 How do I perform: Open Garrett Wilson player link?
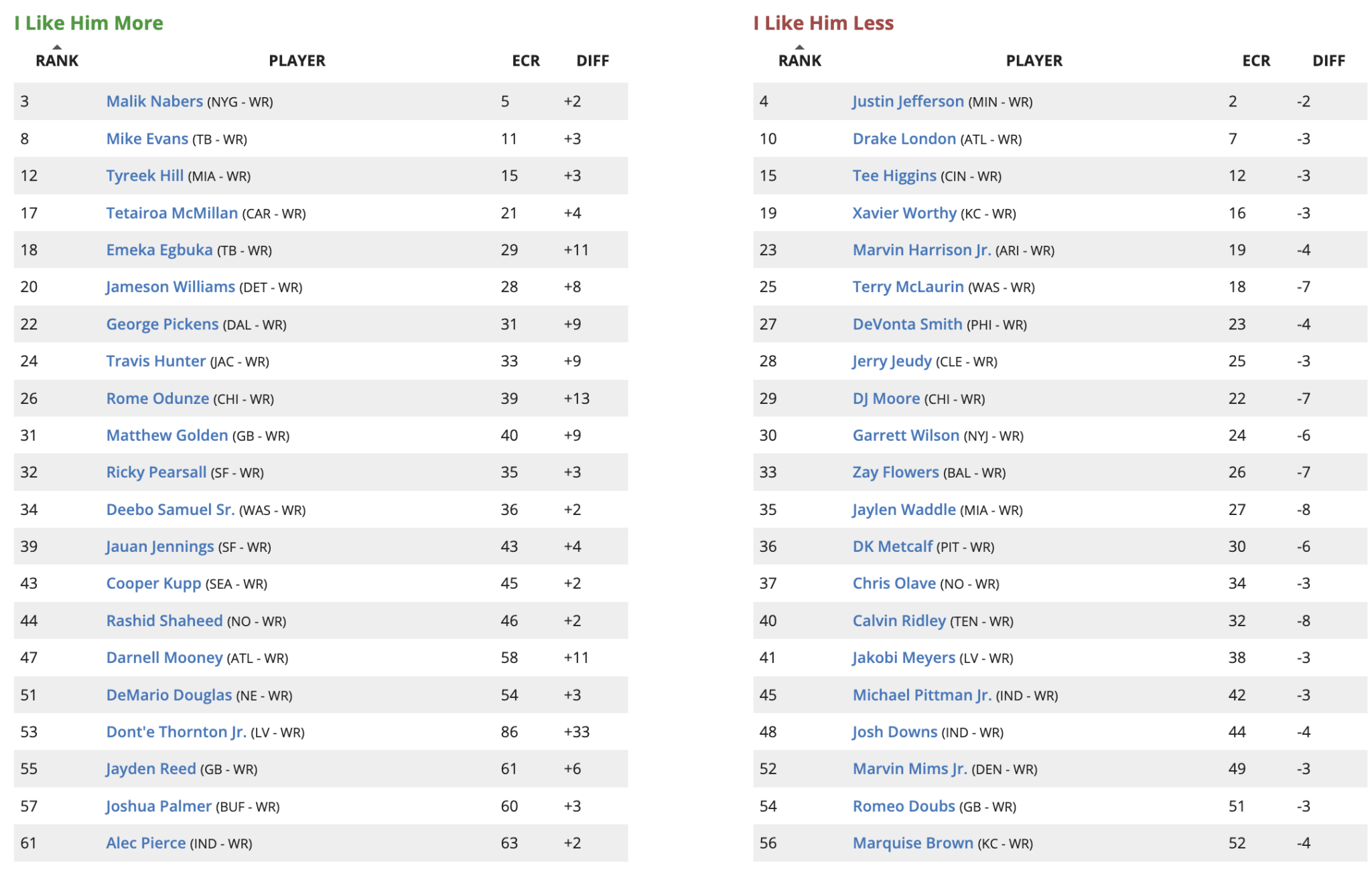(907, 435)
